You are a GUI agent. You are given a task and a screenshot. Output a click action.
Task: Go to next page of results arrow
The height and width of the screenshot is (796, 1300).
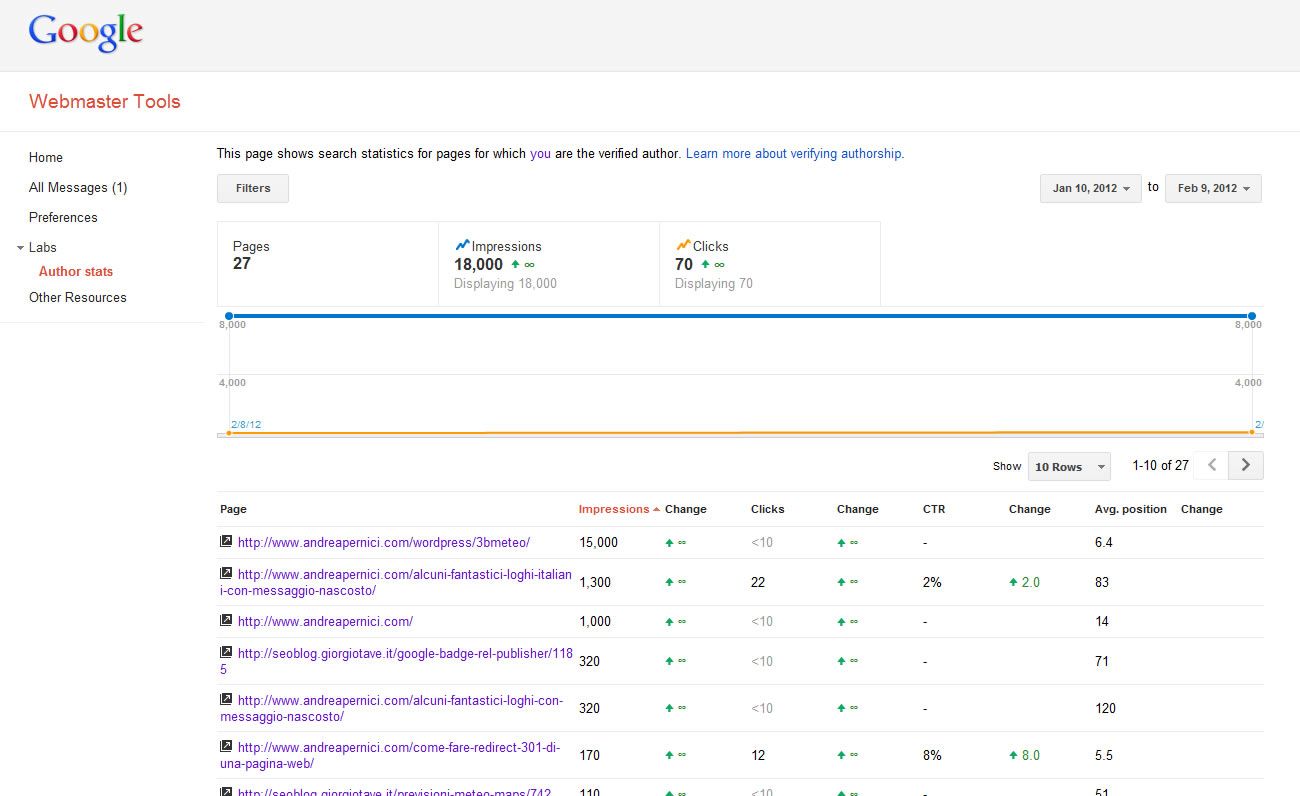click(x=1246, y=465)
